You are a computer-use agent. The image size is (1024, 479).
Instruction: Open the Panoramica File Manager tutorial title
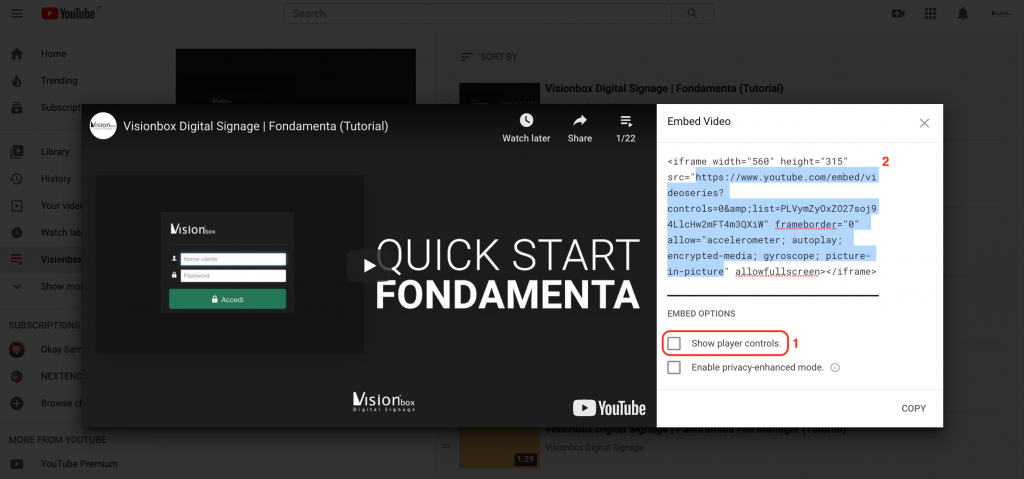coord(696,431)
